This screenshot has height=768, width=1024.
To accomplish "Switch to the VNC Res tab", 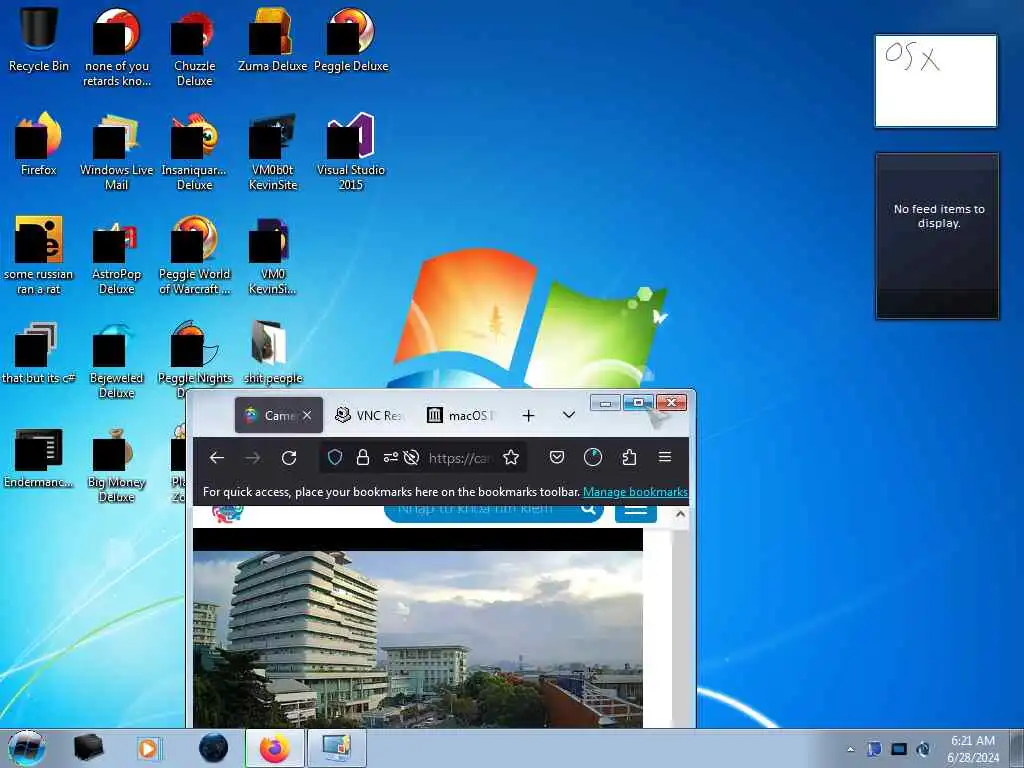I will coord(368,415).
